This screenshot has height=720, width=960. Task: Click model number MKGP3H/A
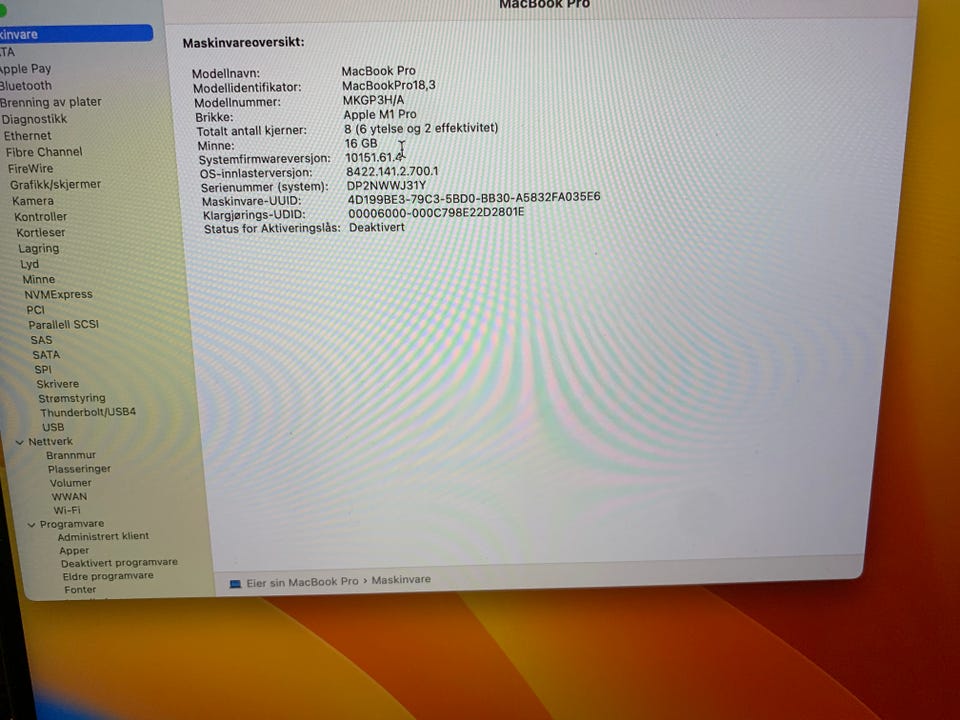(373, 100)
